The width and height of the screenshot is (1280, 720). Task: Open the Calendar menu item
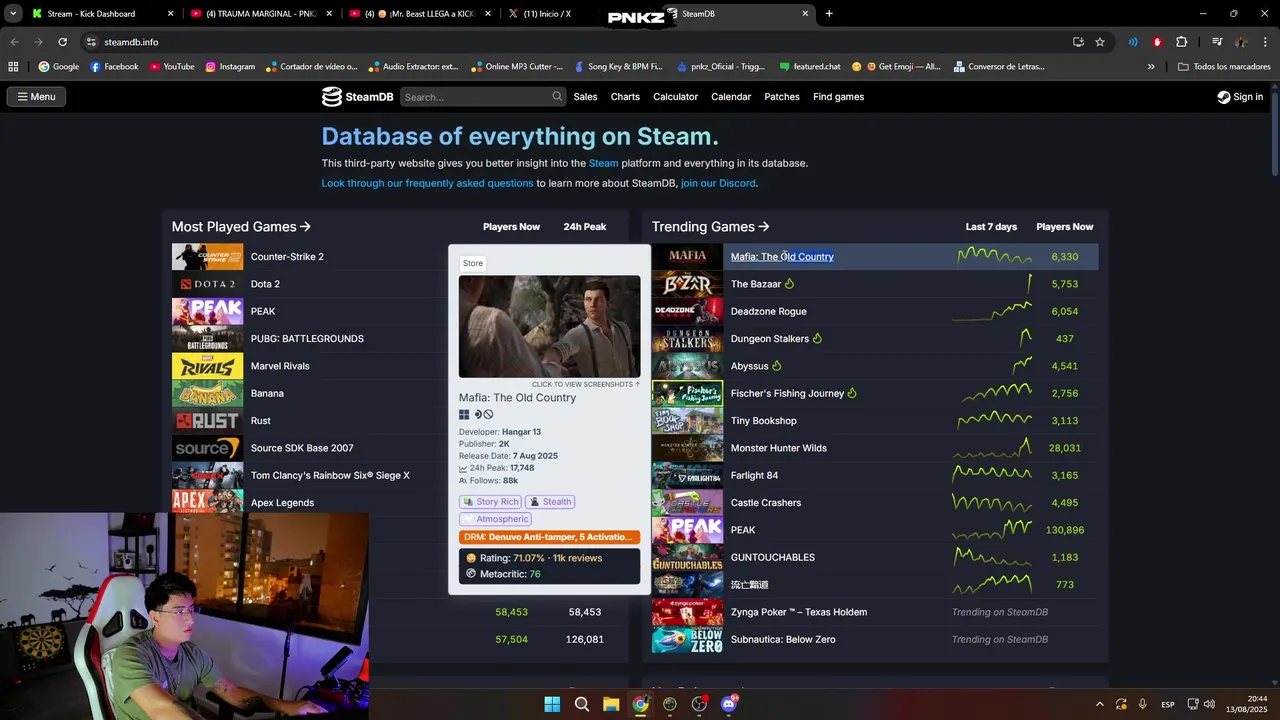pyautogui.click(x=731, y=97)
